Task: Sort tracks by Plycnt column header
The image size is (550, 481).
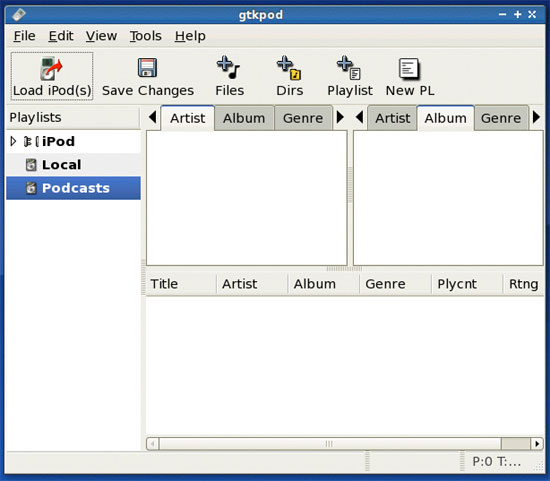Action: click(467, 284)
